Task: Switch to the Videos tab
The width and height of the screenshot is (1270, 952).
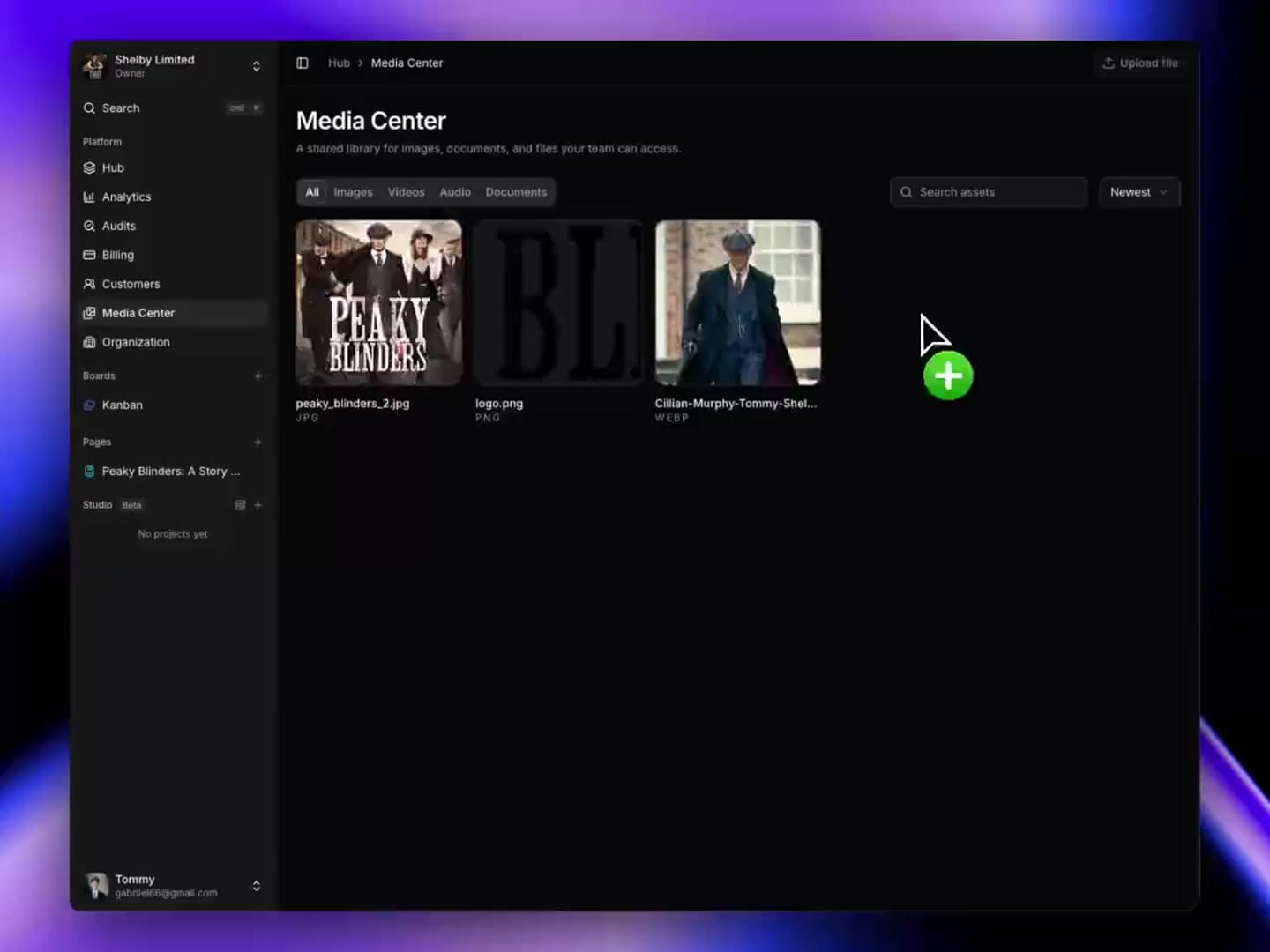Action: (406, 192)
